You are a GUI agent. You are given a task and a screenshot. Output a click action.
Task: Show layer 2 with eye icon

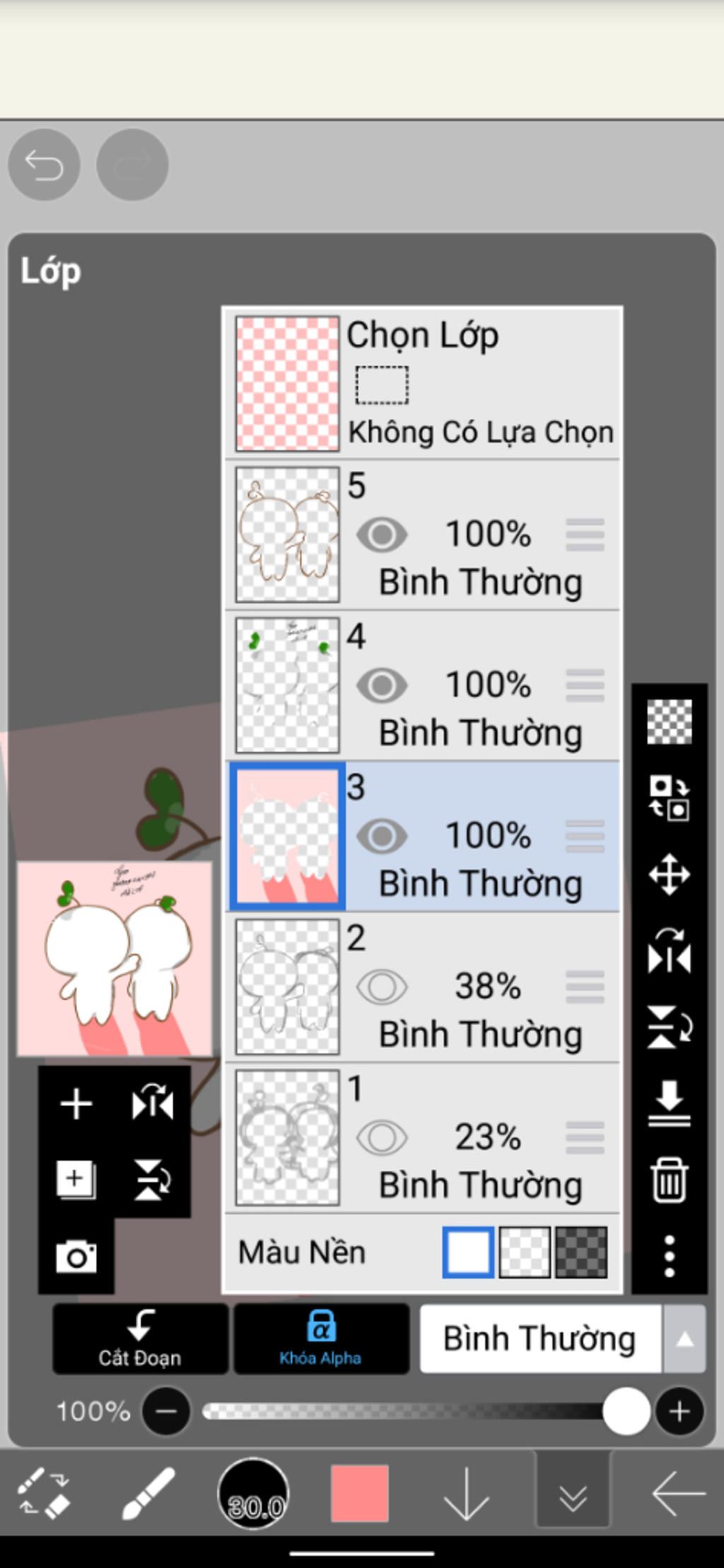[382, 987]
